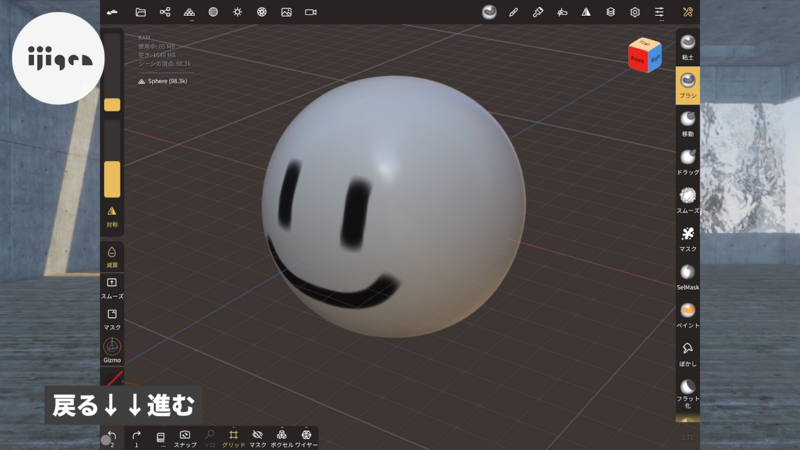The image size is (800, 450).
Task: Open ボクセル voxel remesh option
Action: 282,438
